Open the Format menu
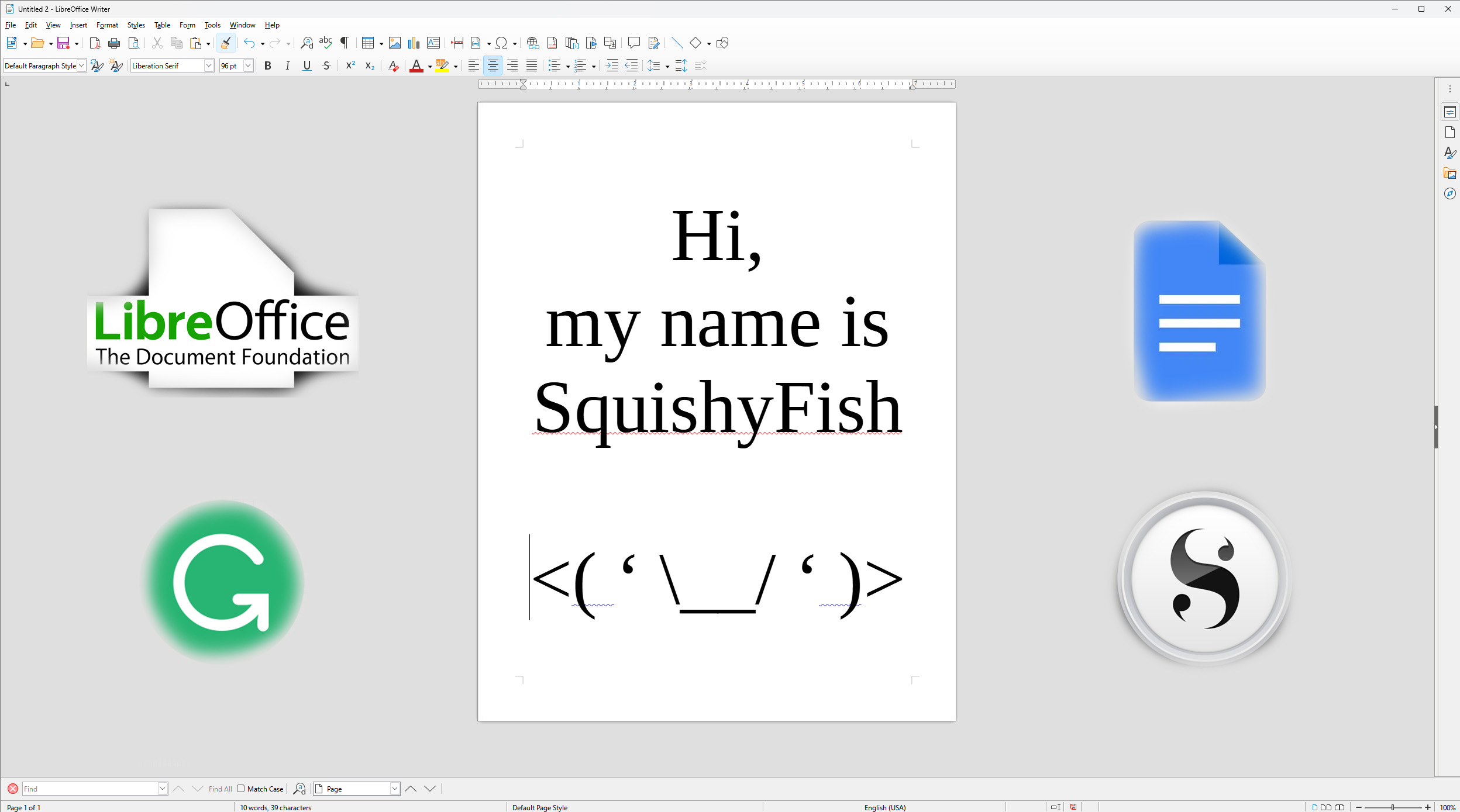The image size is (1460, 812). tap(107, 25)
